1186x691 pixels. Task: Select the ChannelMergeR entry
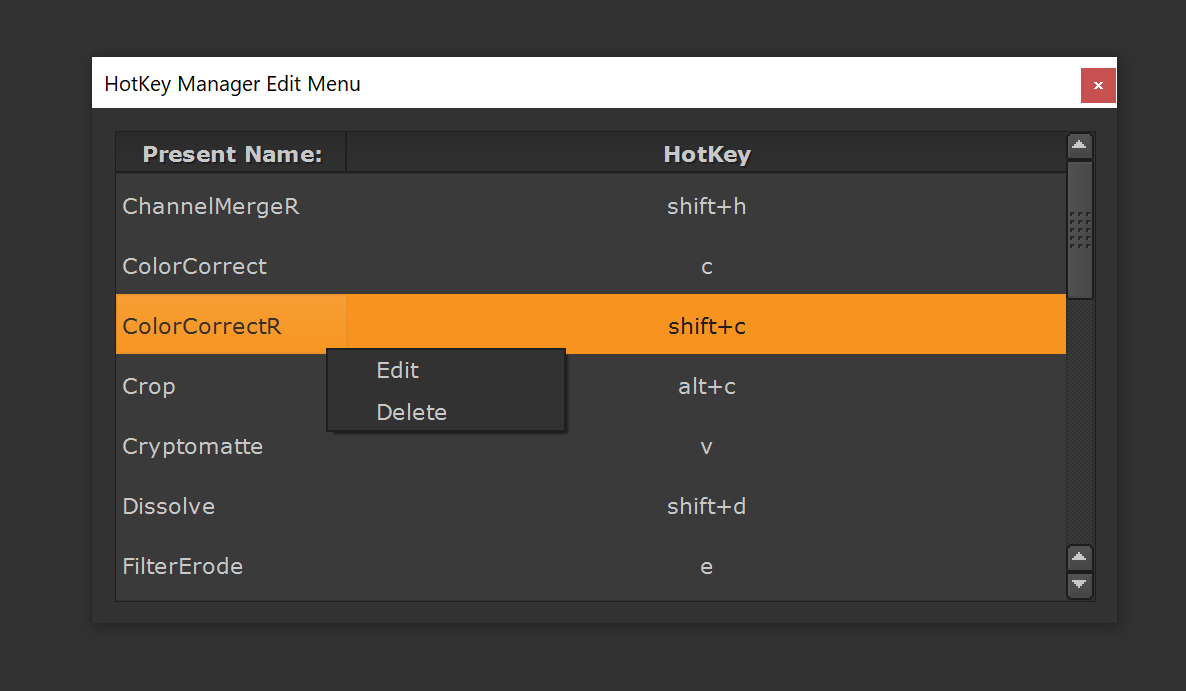tap(210, 206)
